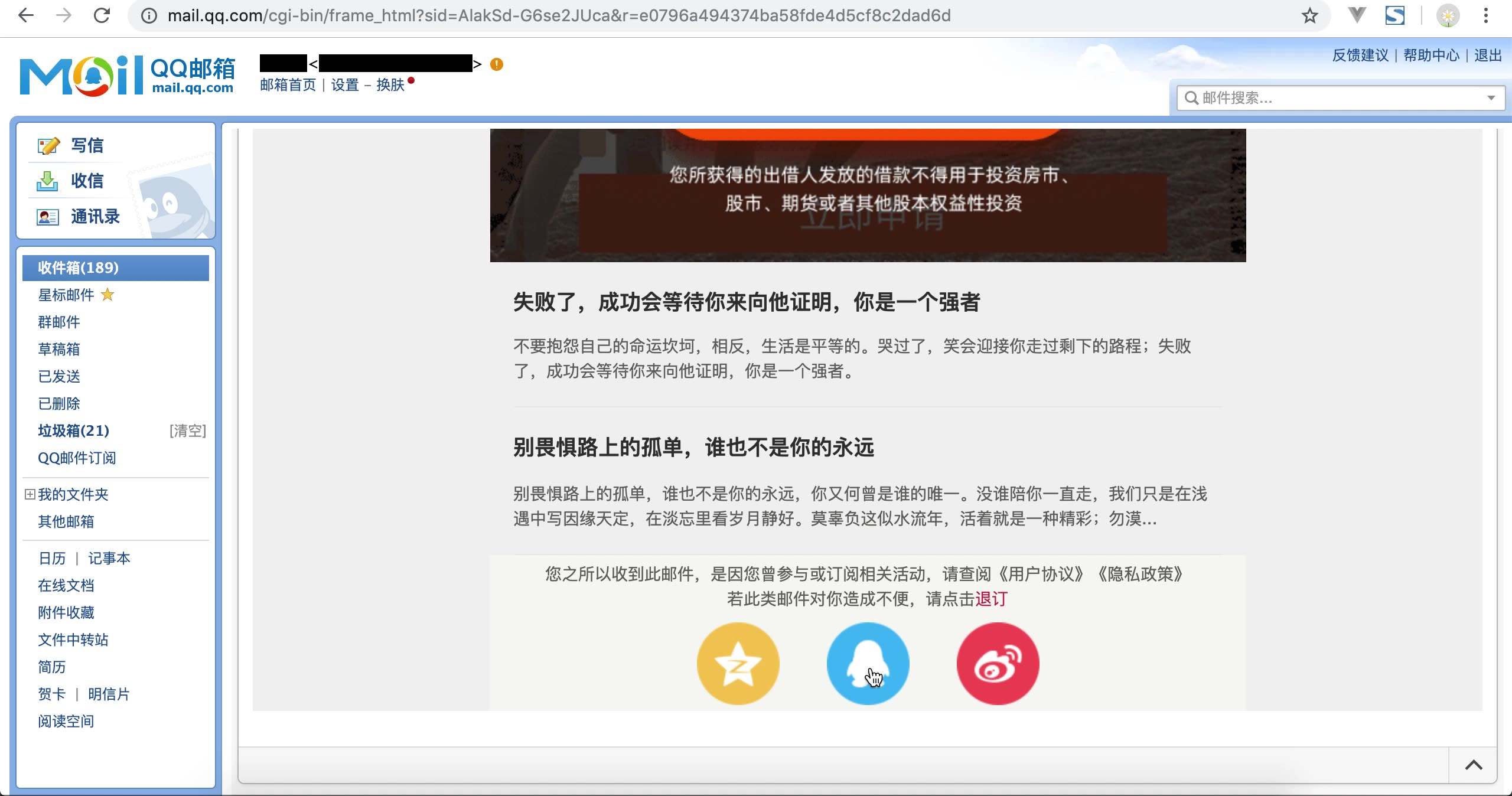Click the browser forward arrow
The height and width of the screenshot is (796, 1512).
click(x=63, y=15)
